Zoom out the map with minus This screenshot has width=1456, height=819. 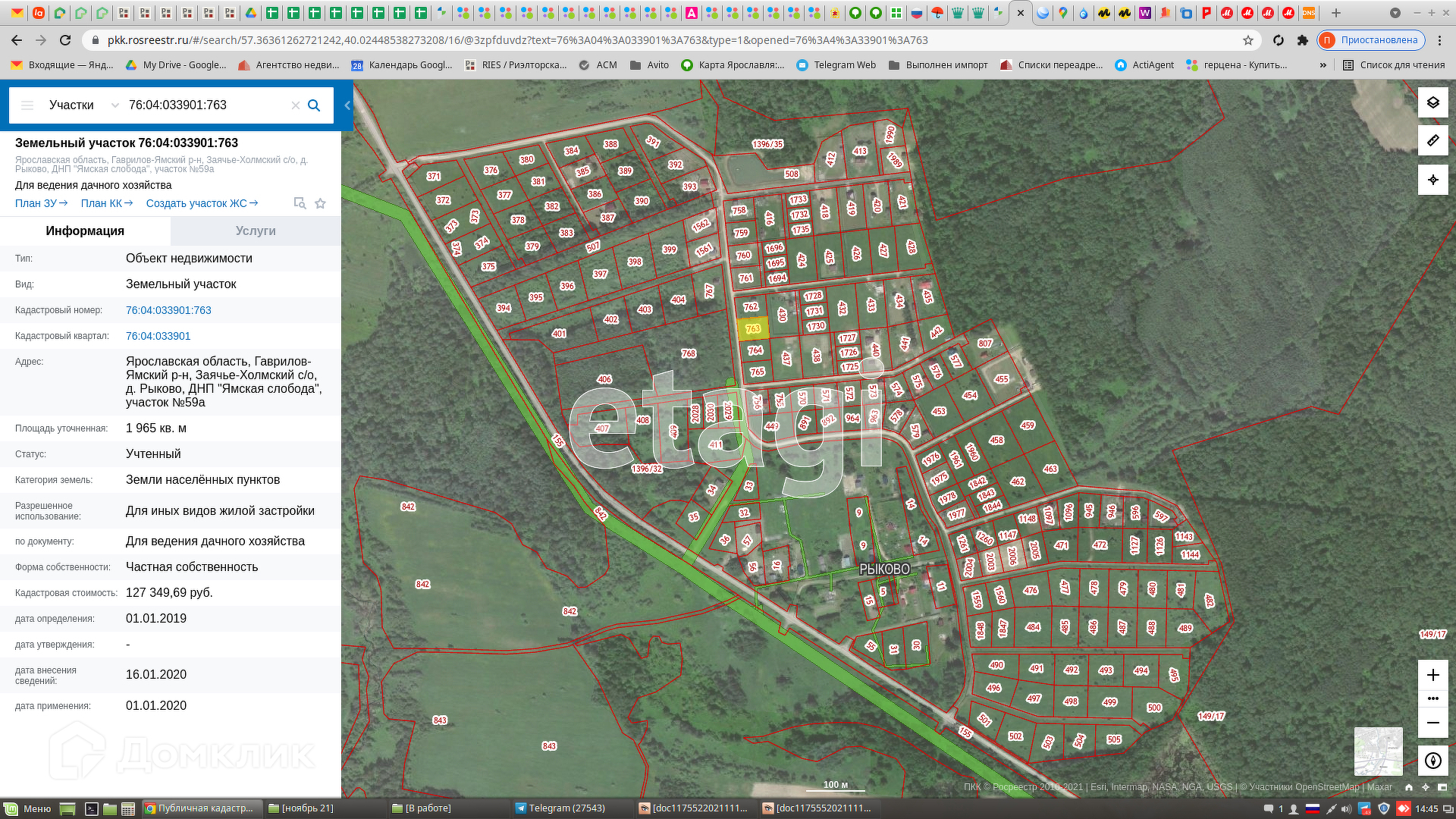click(1432, 723)
